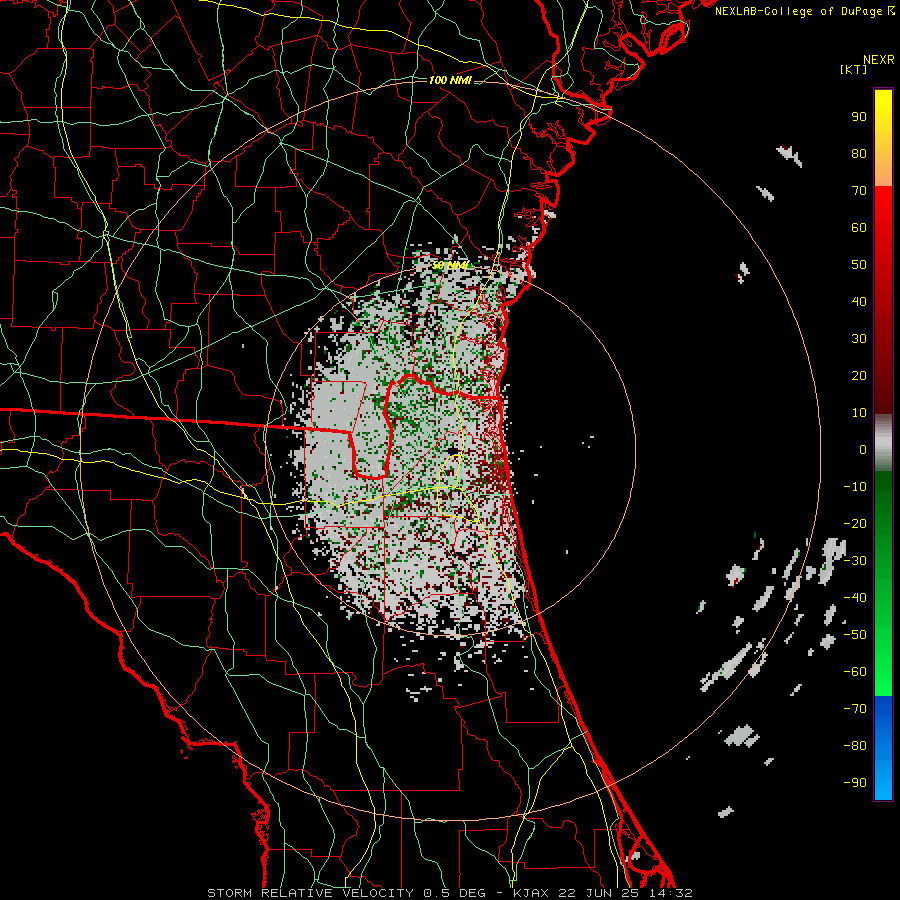This screenshot has width=900, height=900.
Task: Click the 100 NMI range ring label
Action: pyautogui.click(x=450, y=80)
